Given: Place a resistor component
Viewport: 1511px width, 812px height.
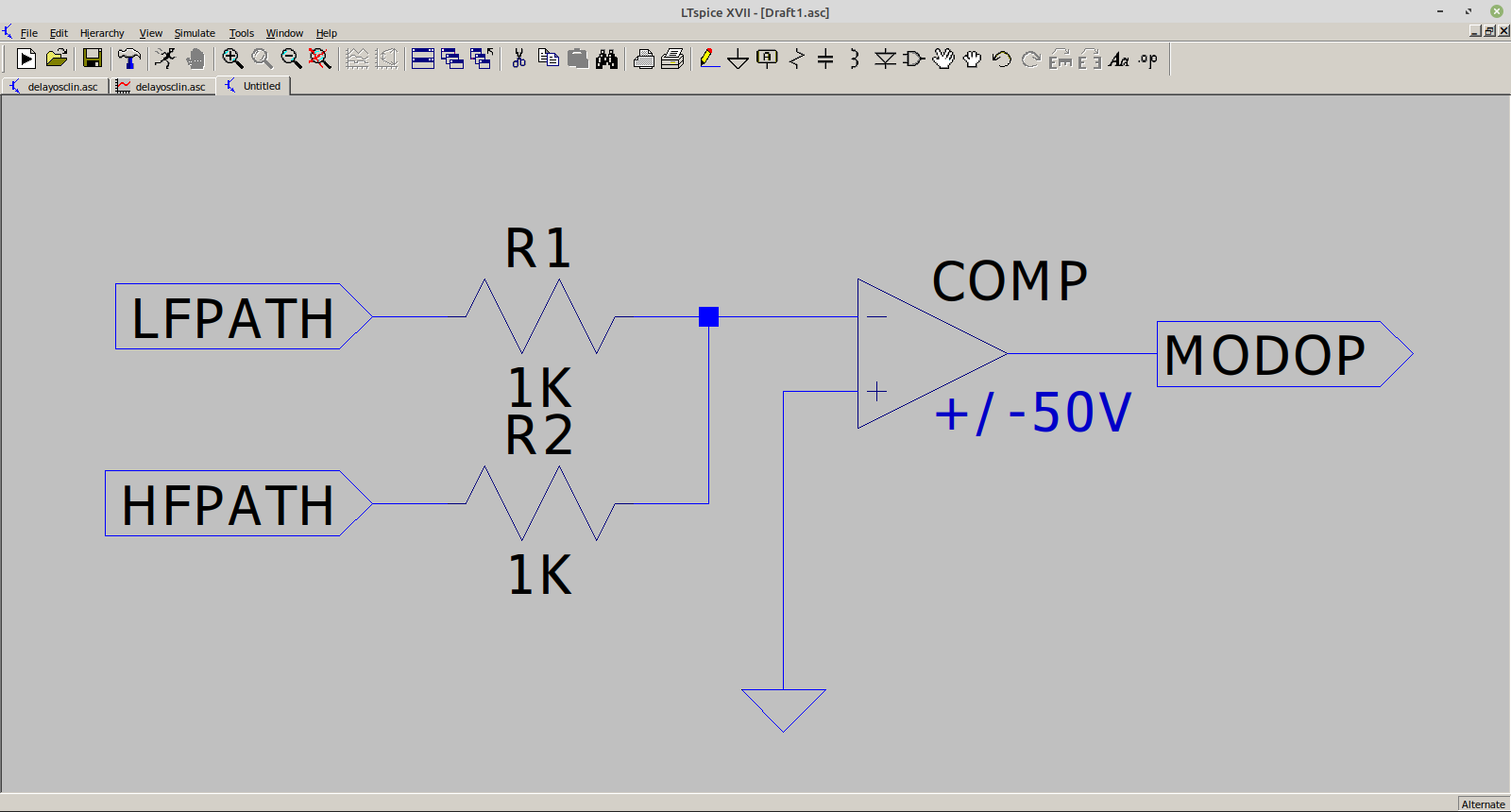Looking at the screenshot, I should (797, 59).
